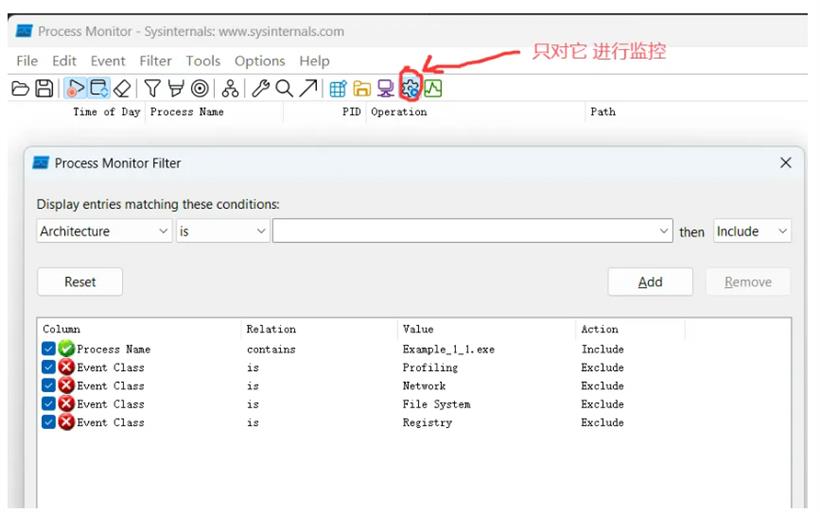Image resolution: width=820 pixels, height=512 pixels.
Task: Select the 'contains' relation cell
Action: (x=271, y=349)
